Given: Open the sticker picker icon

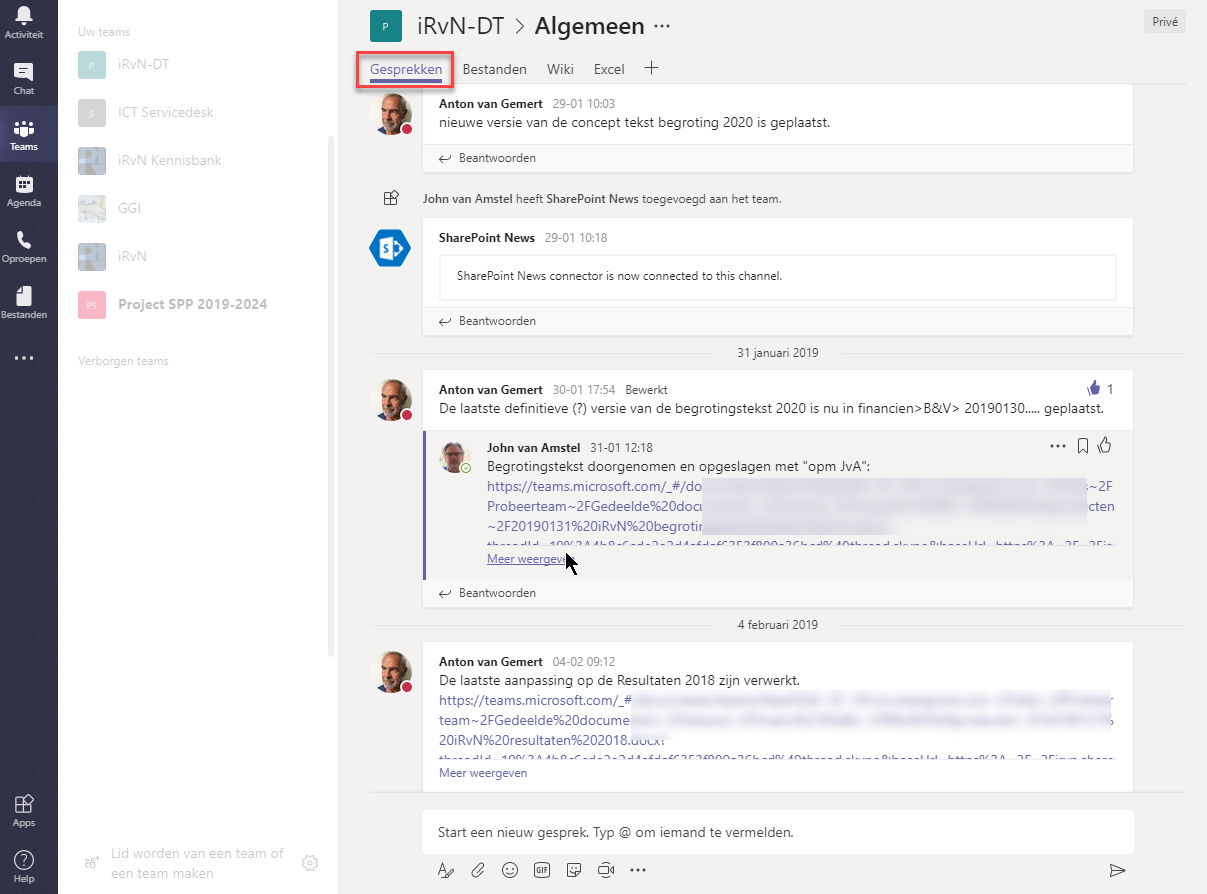Looking at the screenshot, I should pos(574,870).
